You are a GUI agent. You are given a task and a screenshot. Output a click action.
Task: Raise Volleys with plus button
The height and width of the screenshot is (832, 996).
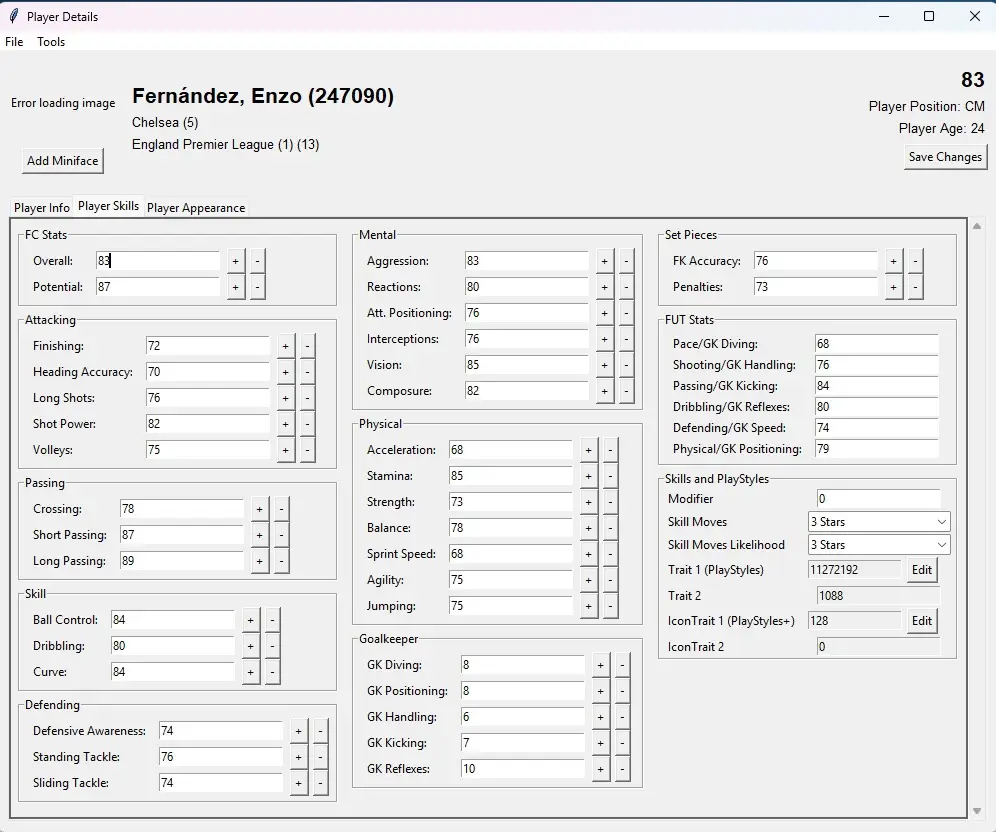click(x=285, y=450)
